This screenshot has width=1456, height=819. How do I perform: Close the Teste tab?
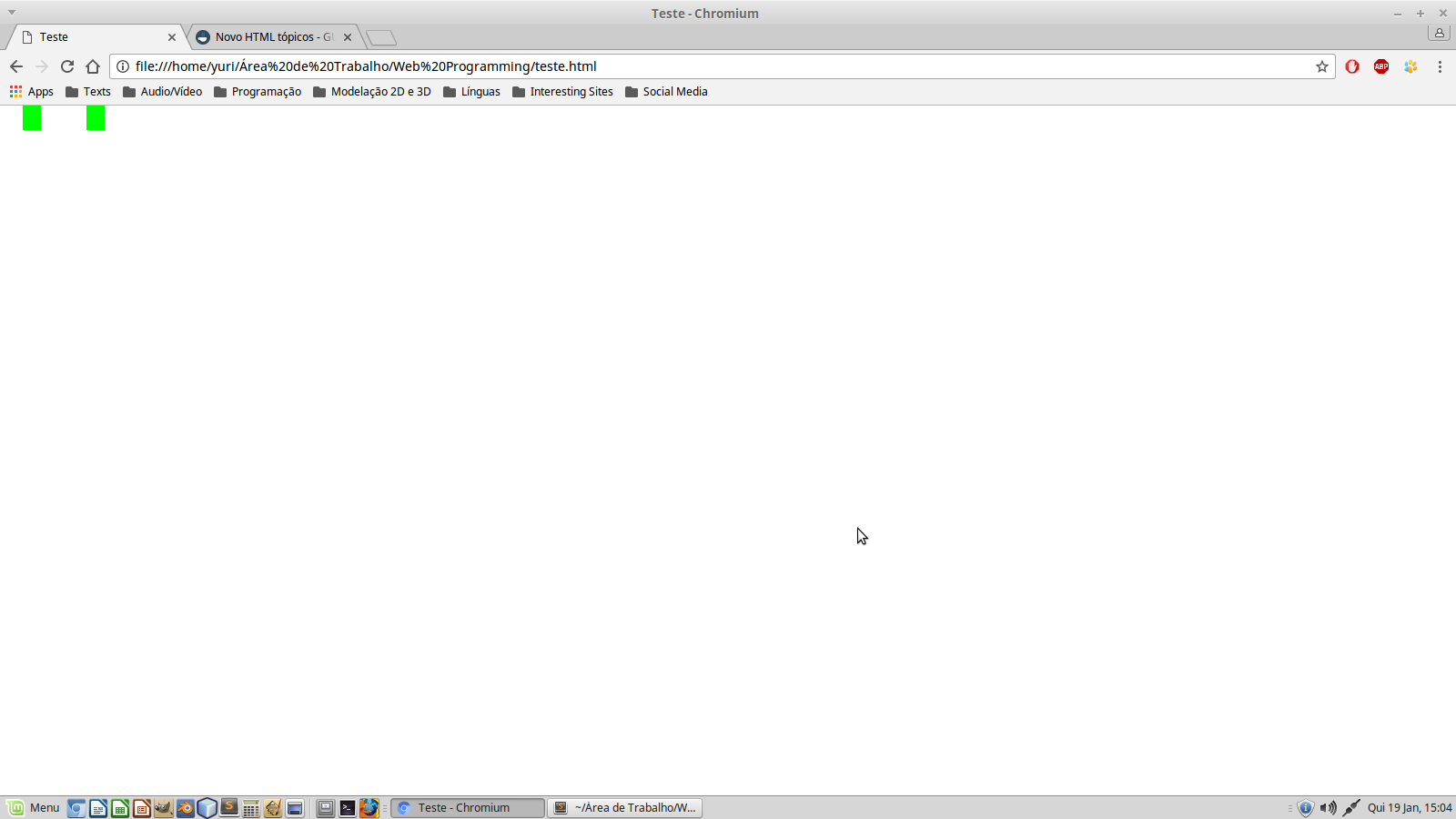coord(172,37)
